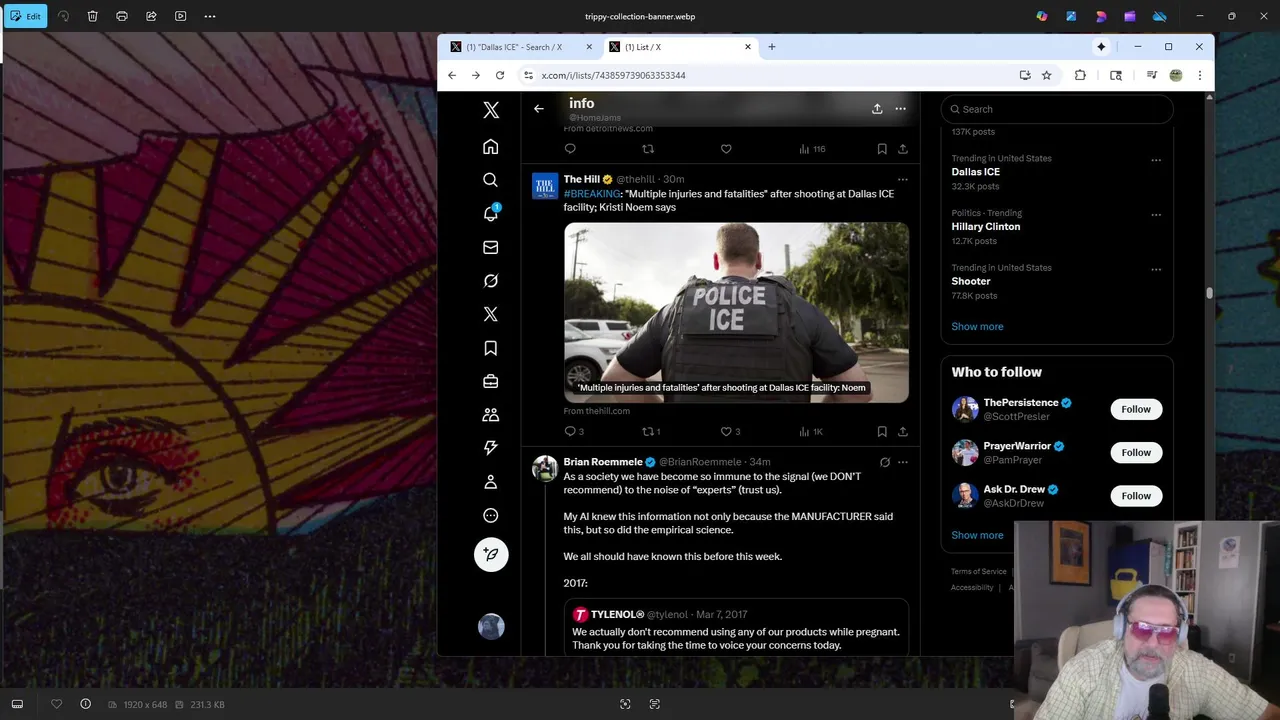Open More circle in X sidebar
This screenshot has height=720, width=1280.
click(x=490, y=516)
